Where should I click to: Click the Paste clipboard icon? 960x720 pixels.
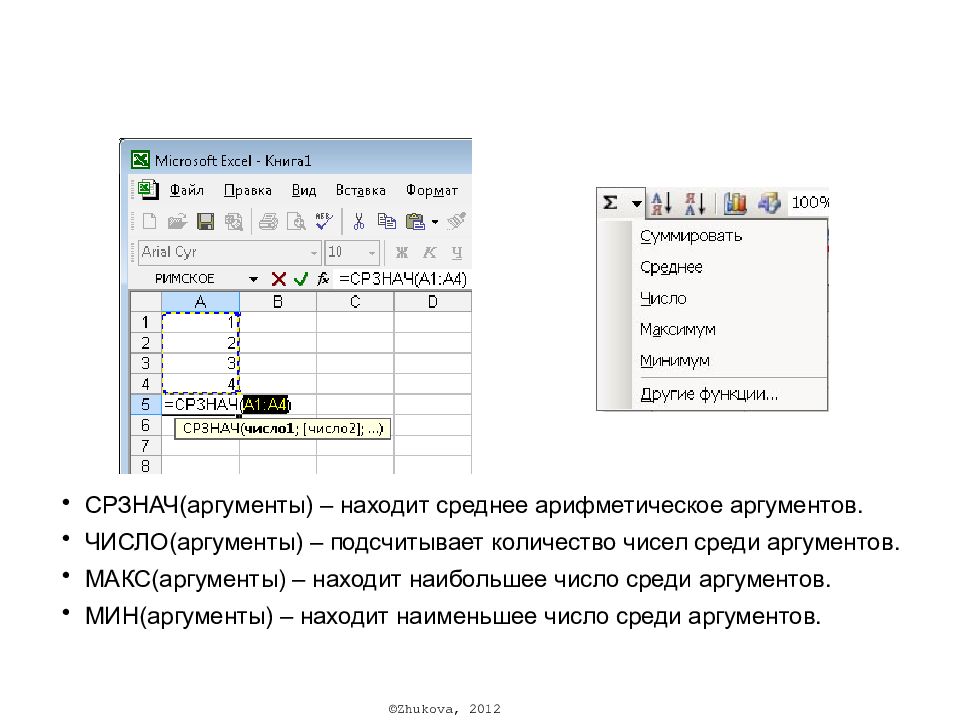pyautogui.click(x=415, y=221)
